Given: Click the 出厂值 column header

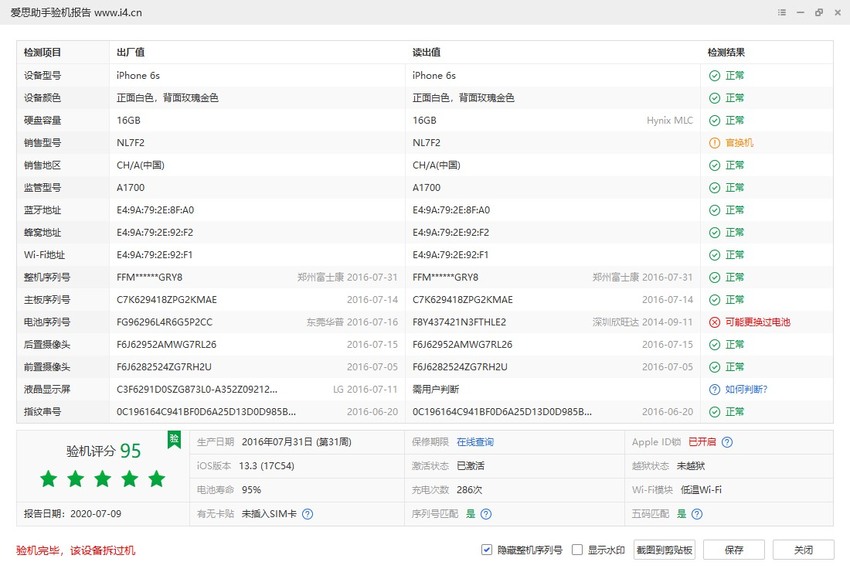Looking at the screenshot, I should (x=131, y=53).
